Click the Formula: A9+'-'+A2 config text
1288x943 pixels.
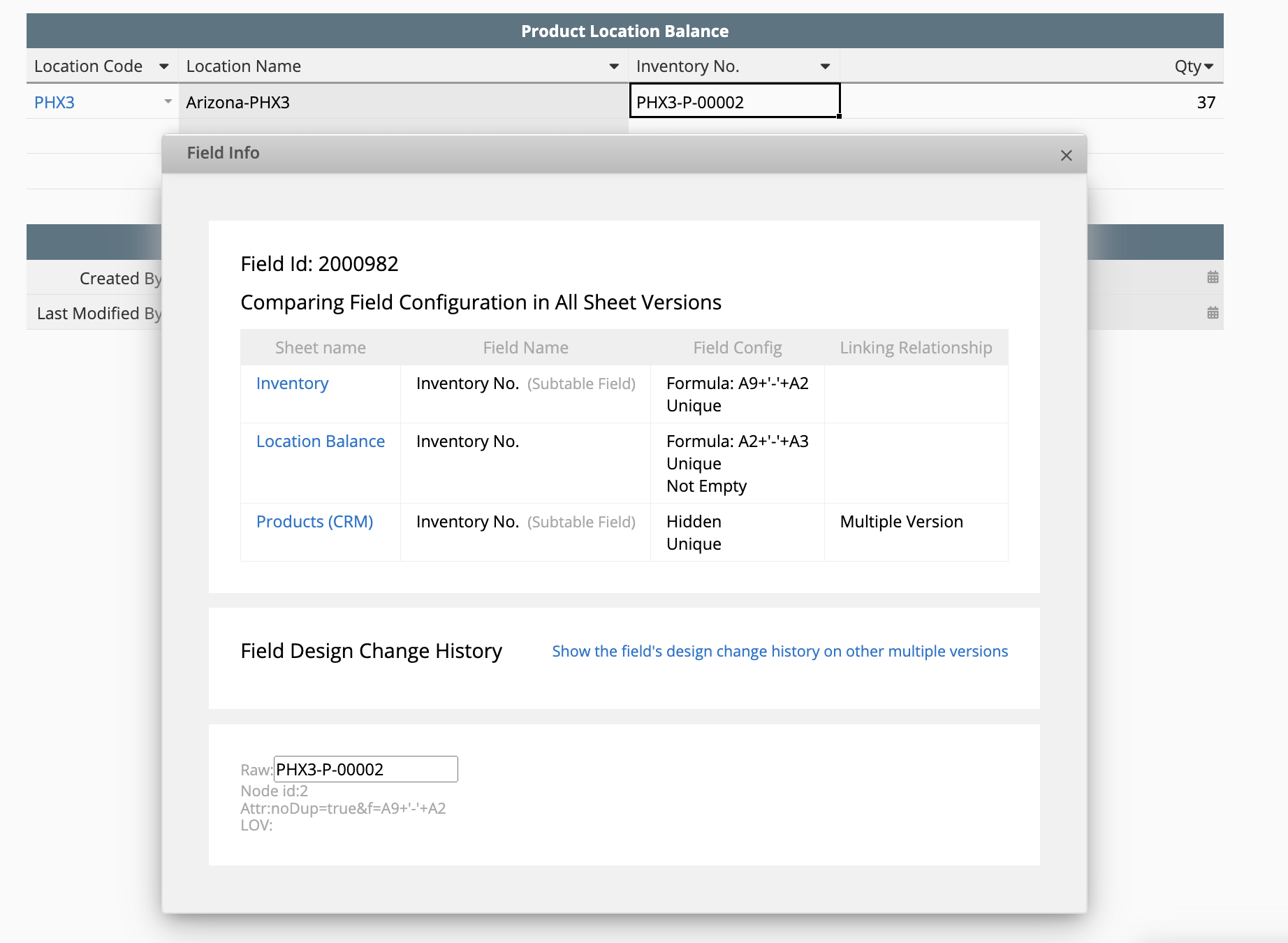737,383
